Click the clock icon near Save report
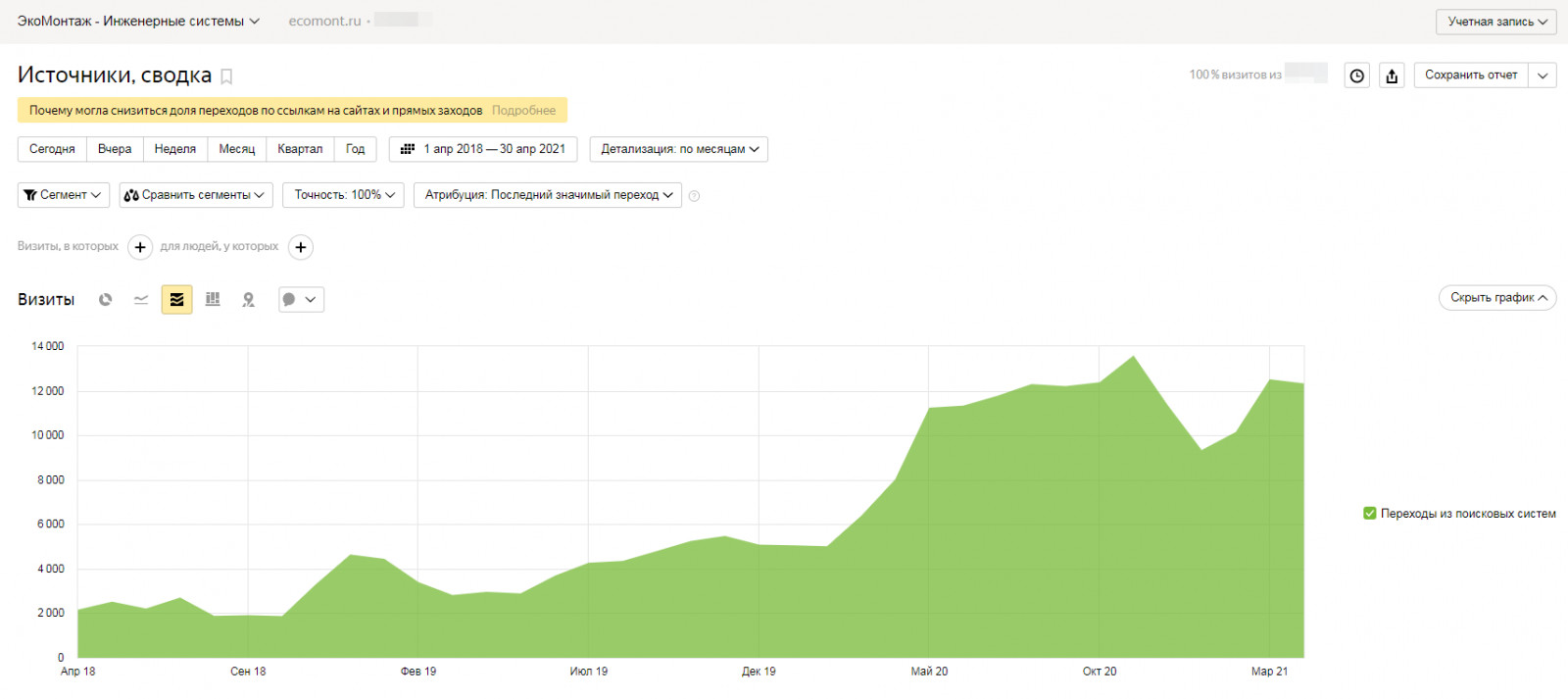The width and height of the screenshot is (1568, 699). coord(1356,75)
